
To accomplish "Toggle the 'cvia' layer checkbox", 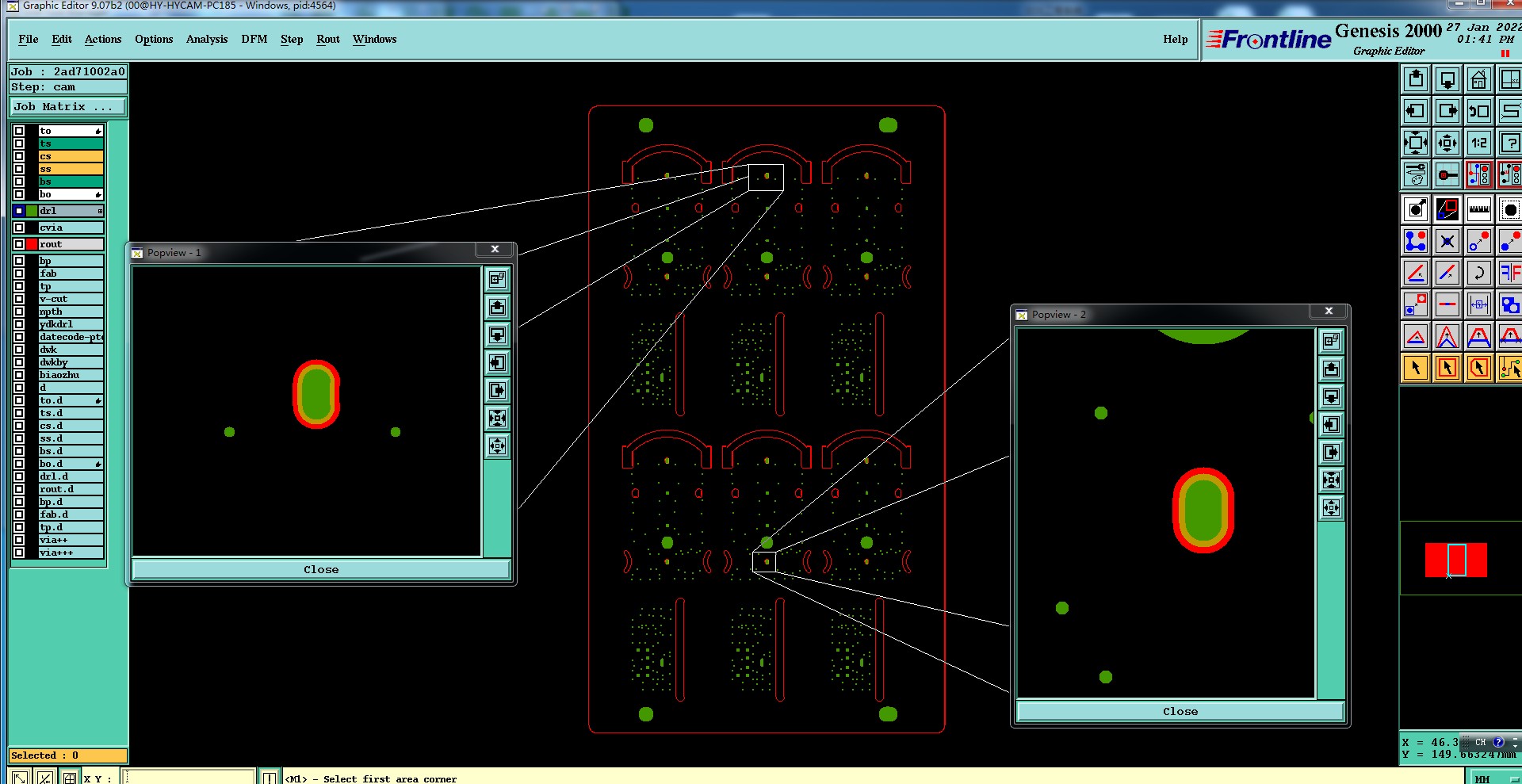I will point(19,228).
